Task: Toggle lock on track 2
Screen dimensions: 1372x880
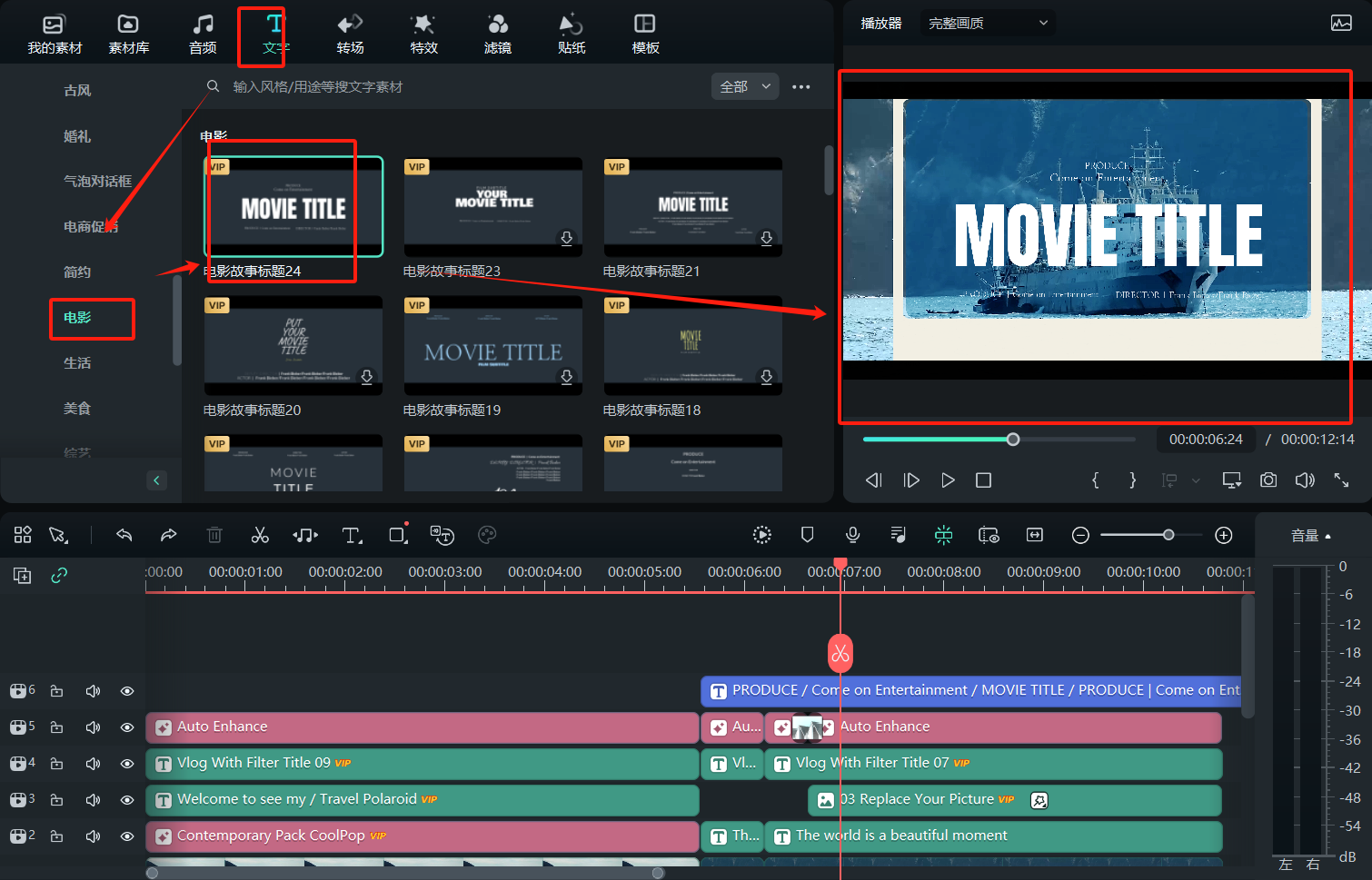Action: coord(56,836)
